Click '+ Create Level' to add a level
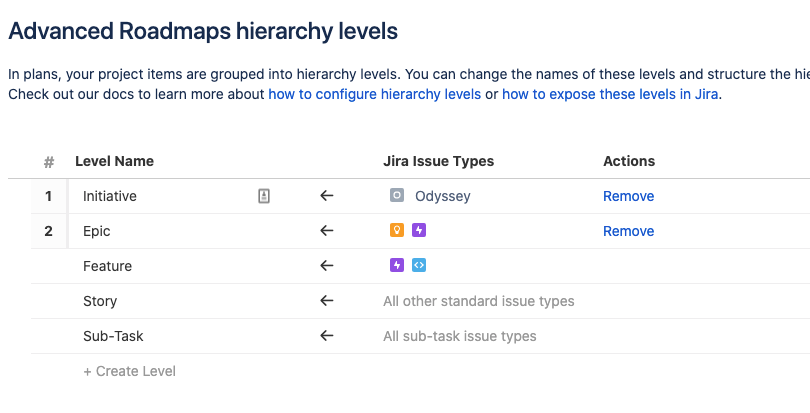 (129, 371)
